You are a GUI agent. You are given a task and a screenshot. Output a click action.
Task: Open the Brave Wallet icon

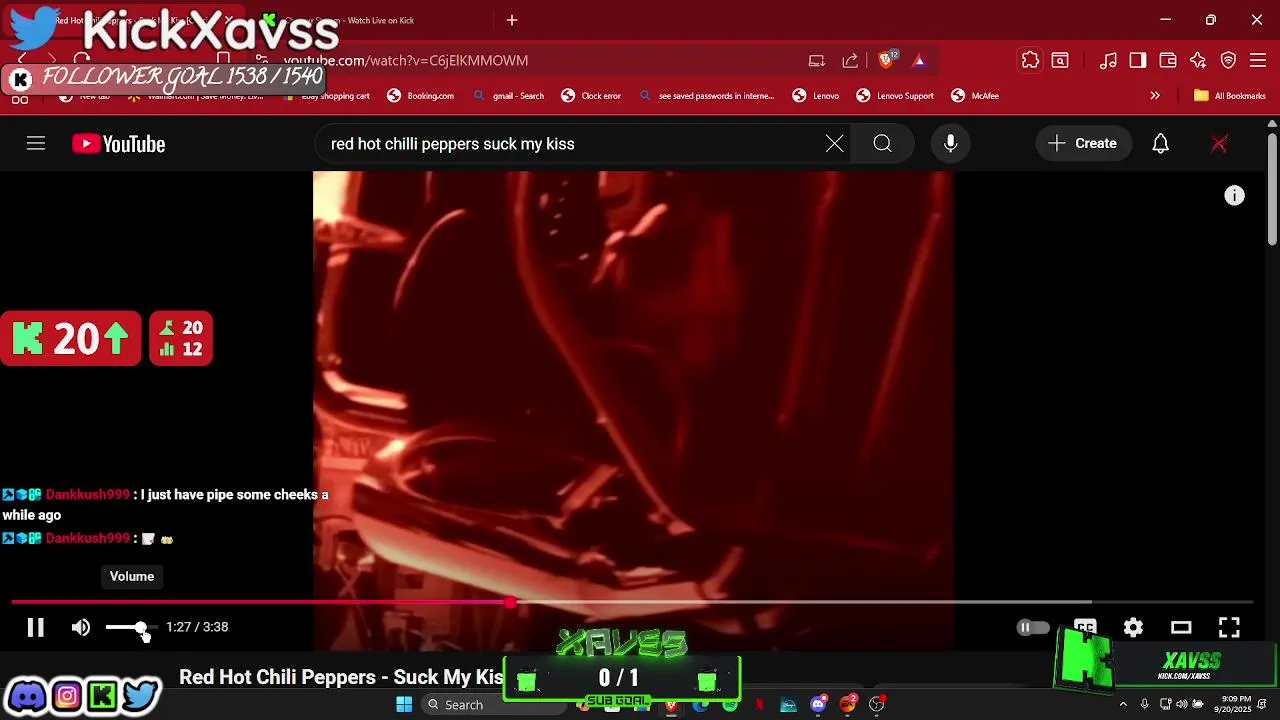[x=1168, y=61]
